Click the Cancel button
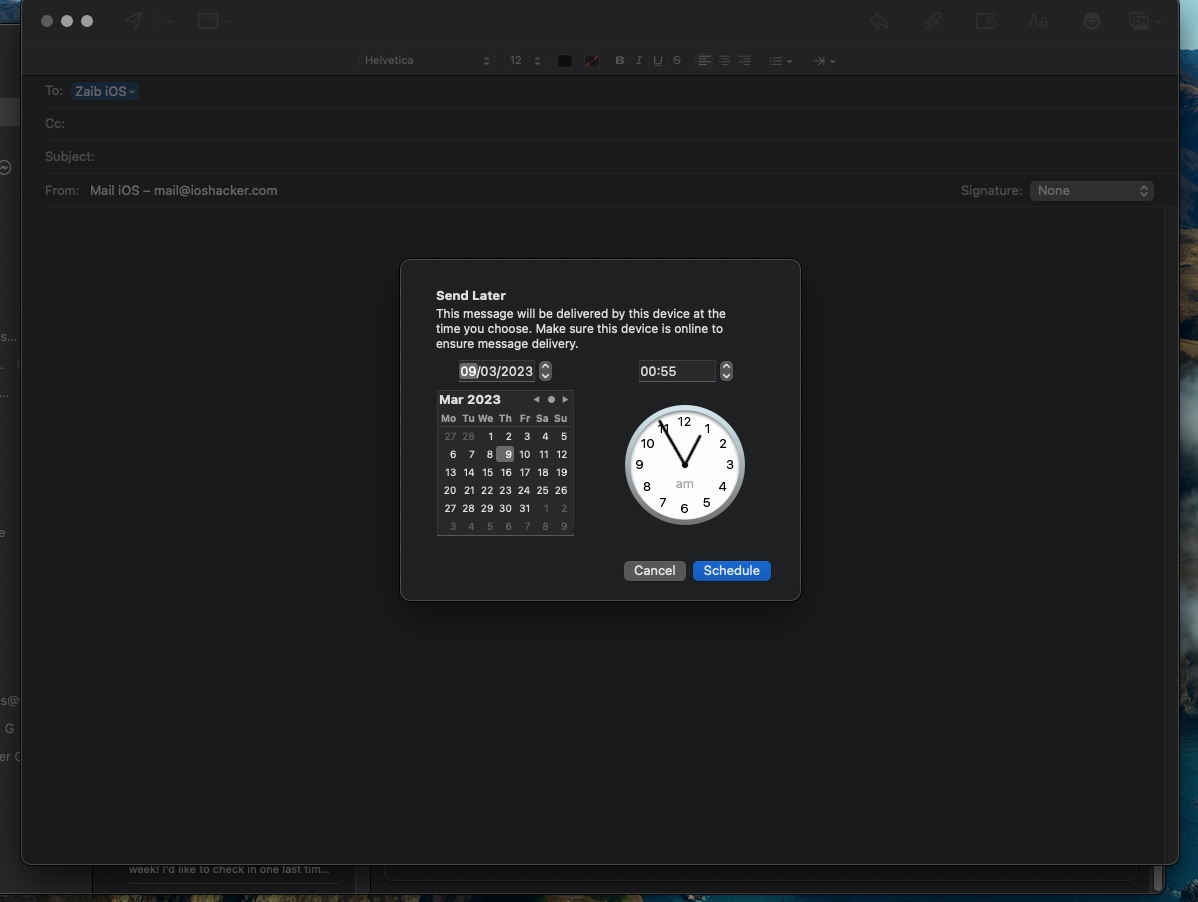Image resolution: width=1198 pixels, height=902 pixels. tap(655, 571)
